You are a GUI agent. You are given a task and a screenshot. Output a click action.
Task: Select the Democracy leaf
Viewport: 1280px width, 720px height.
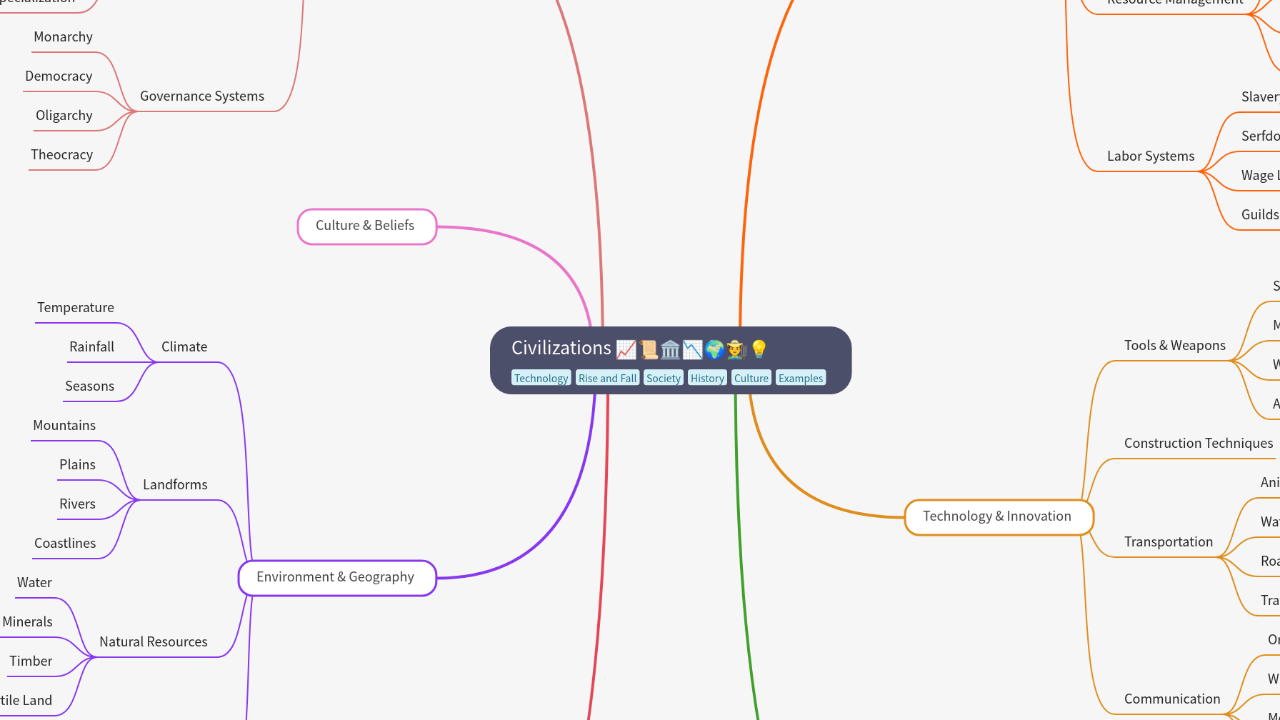coord(59,76)
